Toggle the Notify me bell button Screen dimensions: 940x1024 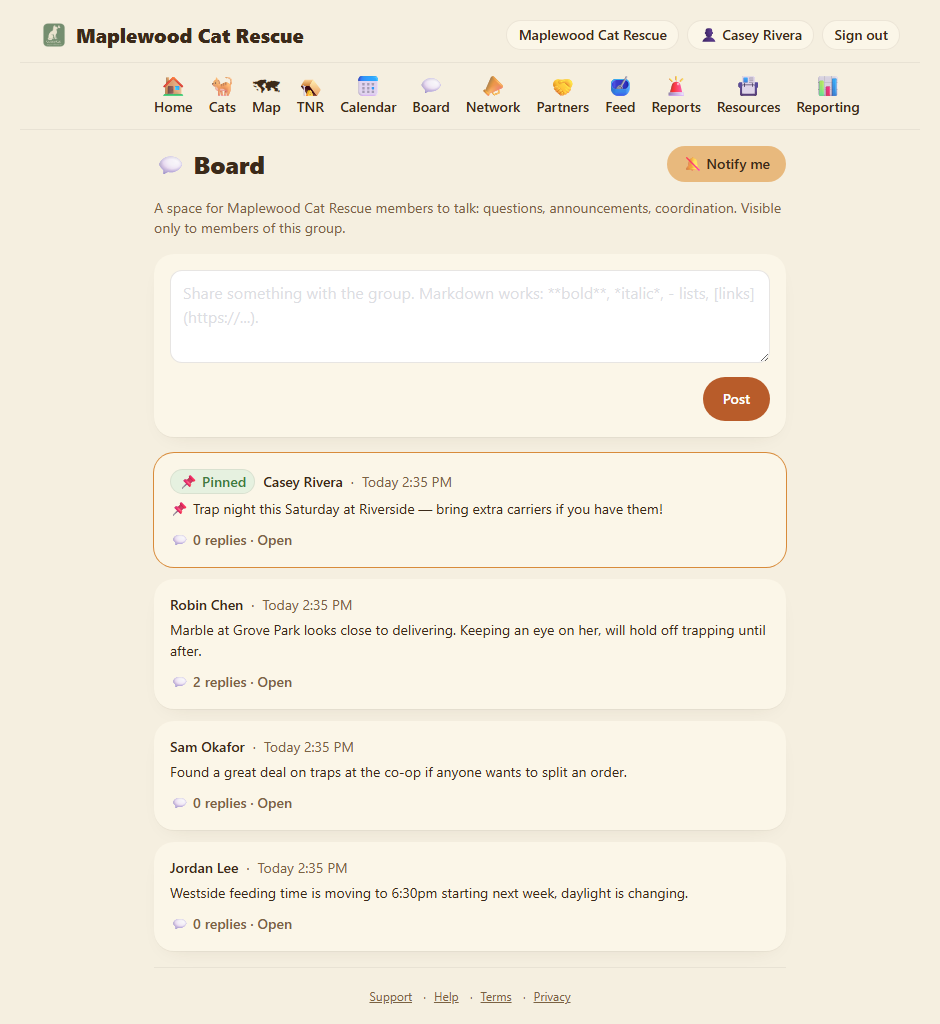[x=726, y=164]
